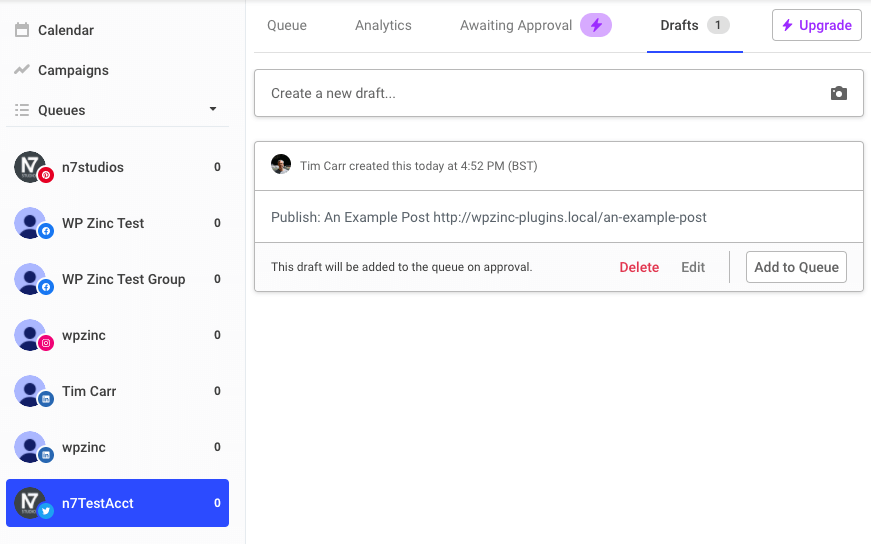Viewport: 871px width, 544px height.
Task: Select WP Zinc Test Group name
Action: tap(123, 279)
